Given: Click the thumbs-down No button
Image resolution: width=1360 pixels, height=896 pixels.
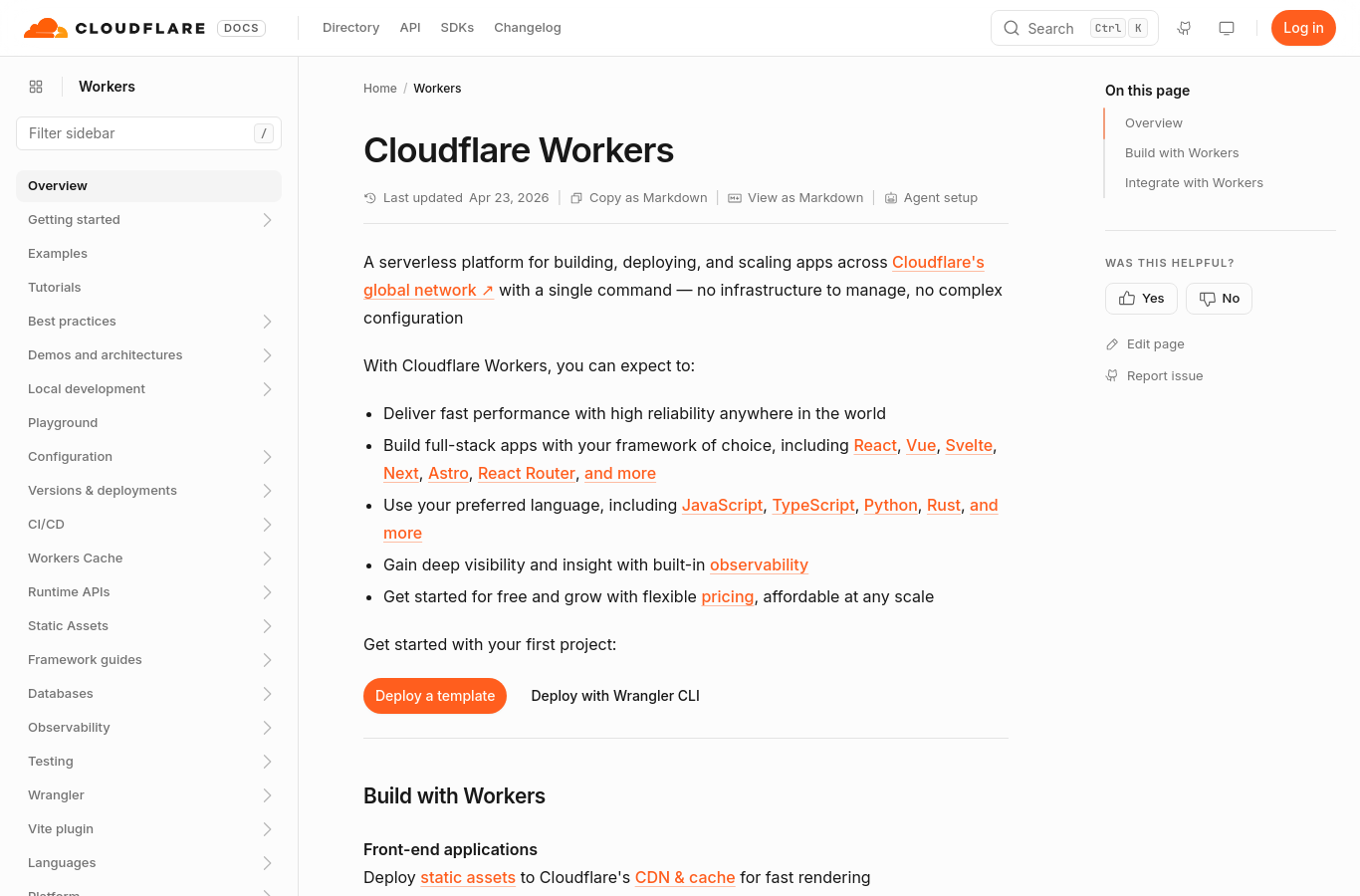Looking at the screenshot, I should 1219,299.
